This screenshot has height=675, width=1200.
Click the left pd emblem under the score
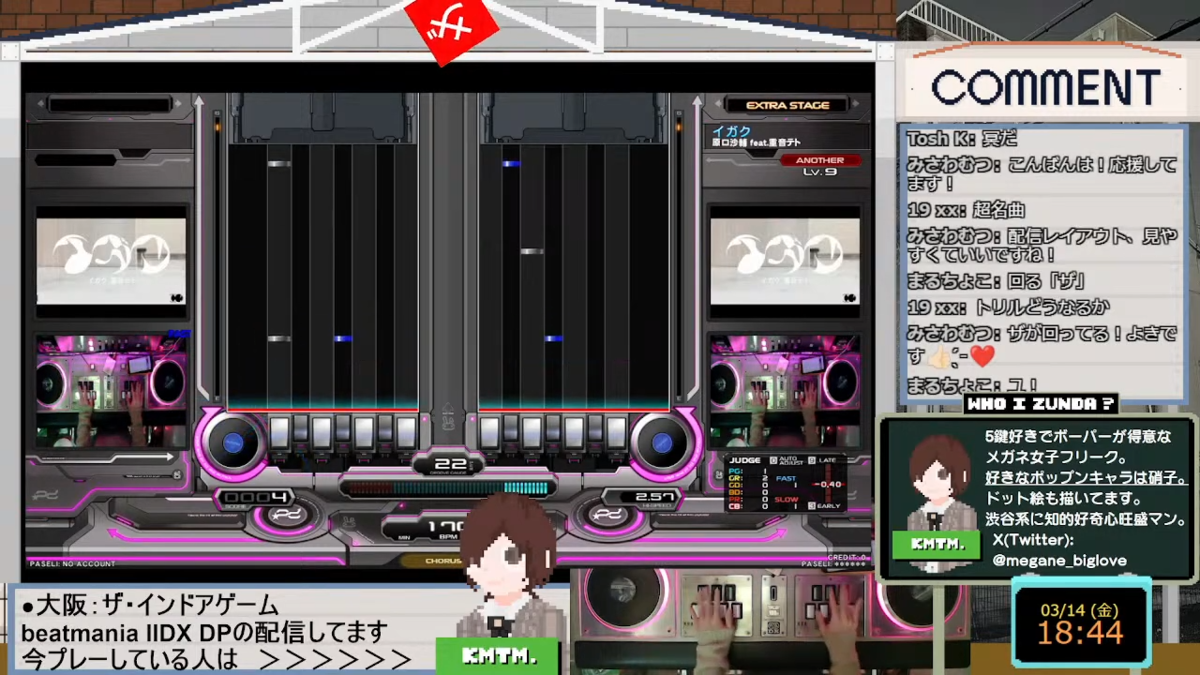(x=288, y=516)
